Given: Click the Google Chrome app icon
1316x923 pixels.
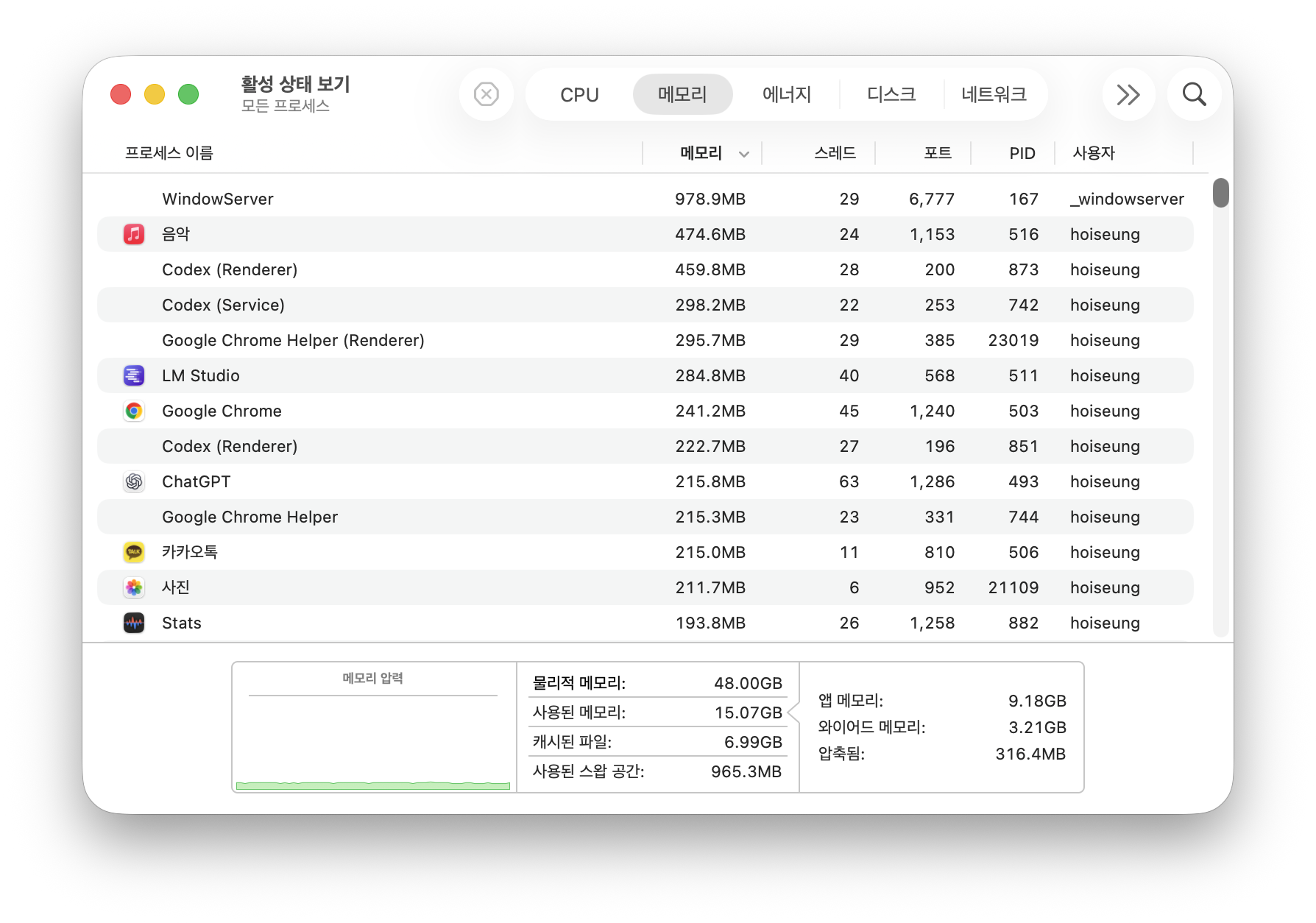Looking at the screenshot, I should click(x=134, y=411).
